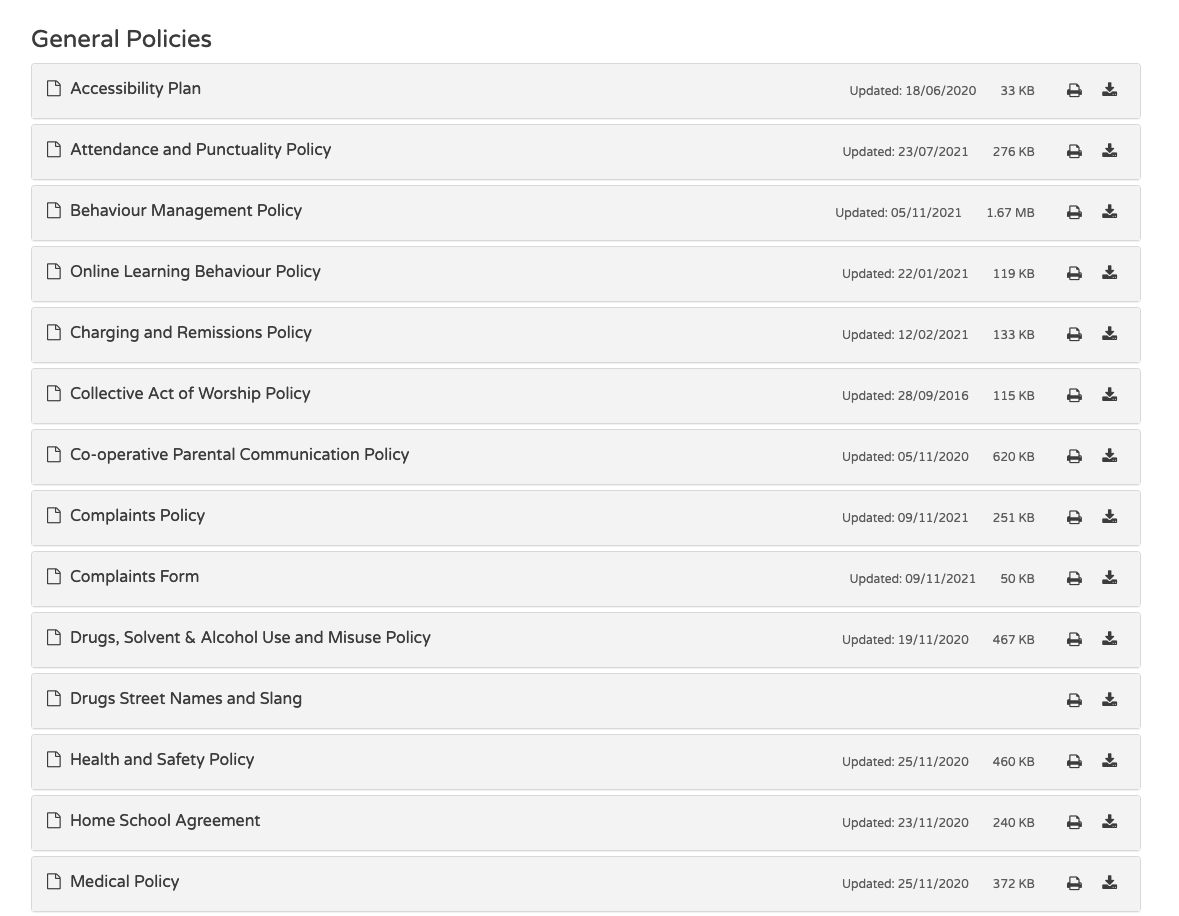Print the Accessibility Plan document
This screenshot has height=916, width=1179.
(1074, 90)
